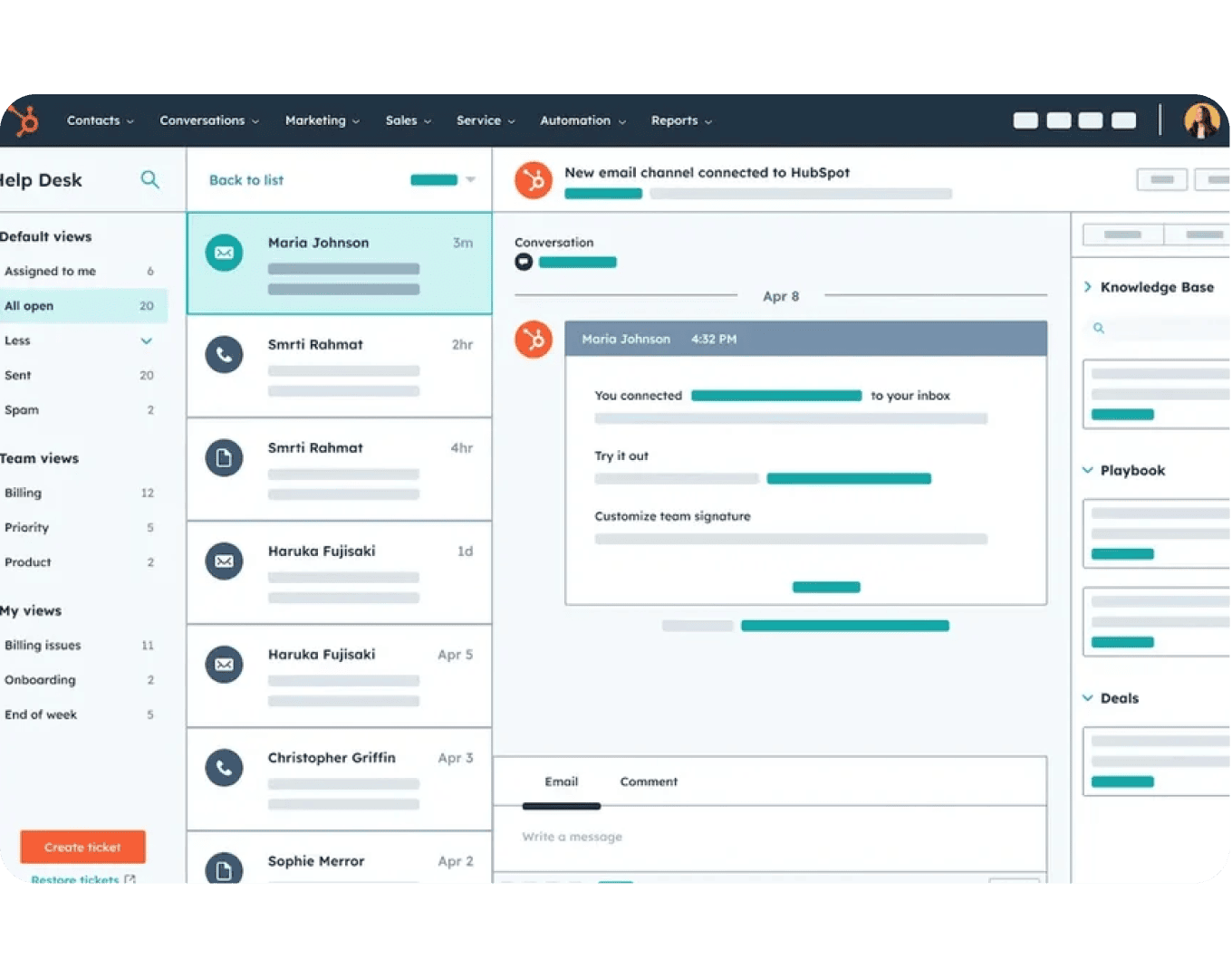Click the email icon on Haruka Fujisaki's Apr 5 ticket

[224, 665]
